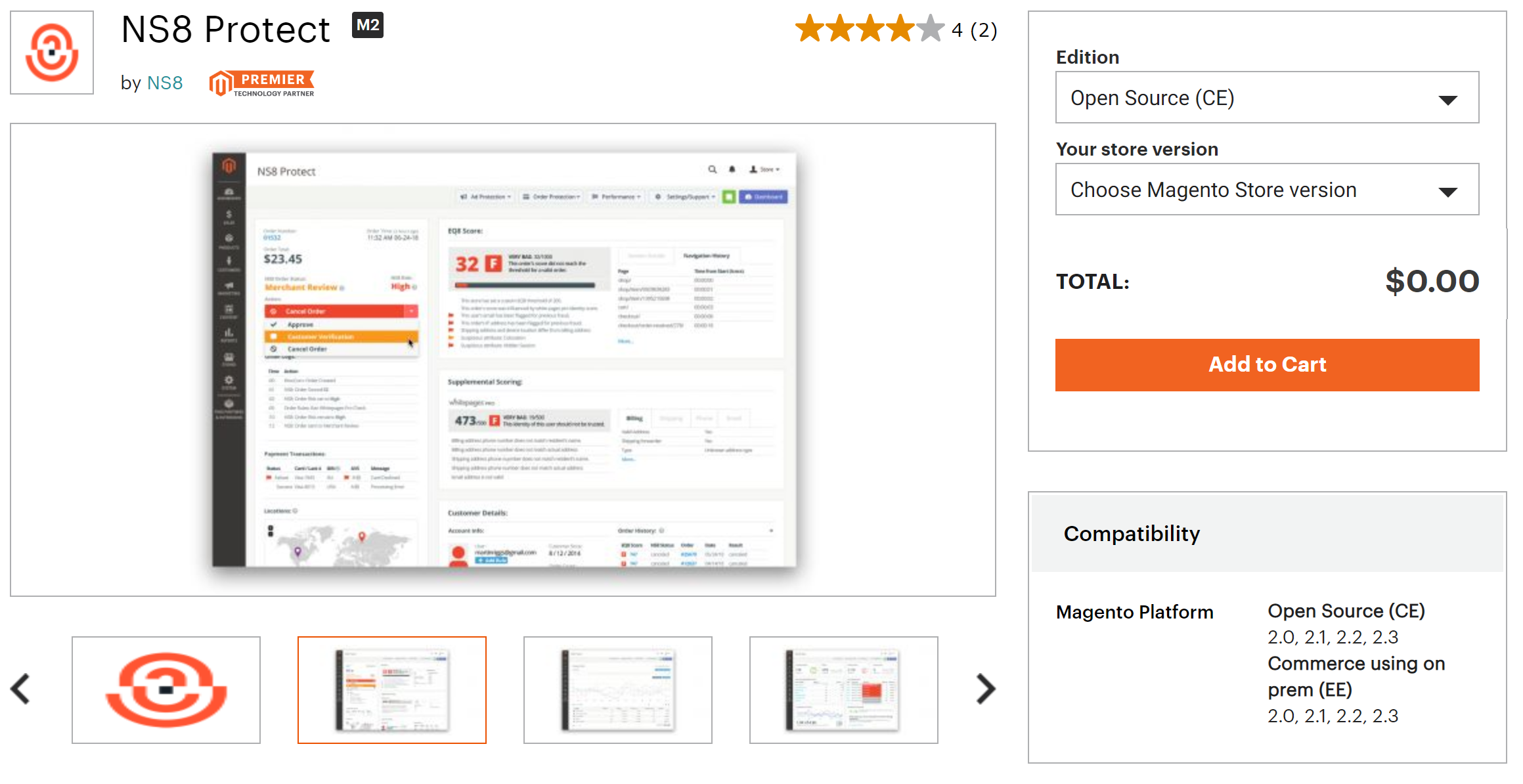Click the Premier Technology Partner badge
This screenshot has height=784, width=1523.
tap(262, 84)
